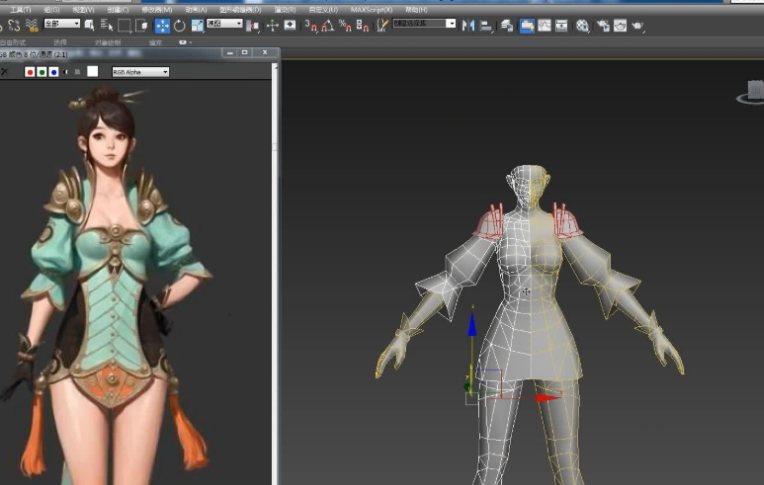Click the teapot Render Production icon

639,25
